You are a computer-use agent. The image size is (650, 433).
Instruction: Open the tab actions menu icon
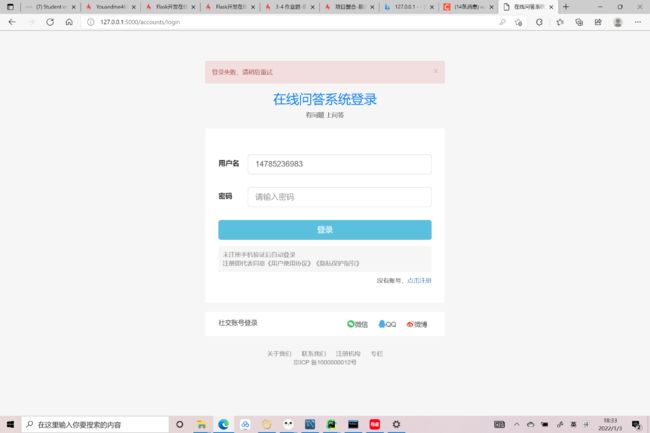[10, 7]
